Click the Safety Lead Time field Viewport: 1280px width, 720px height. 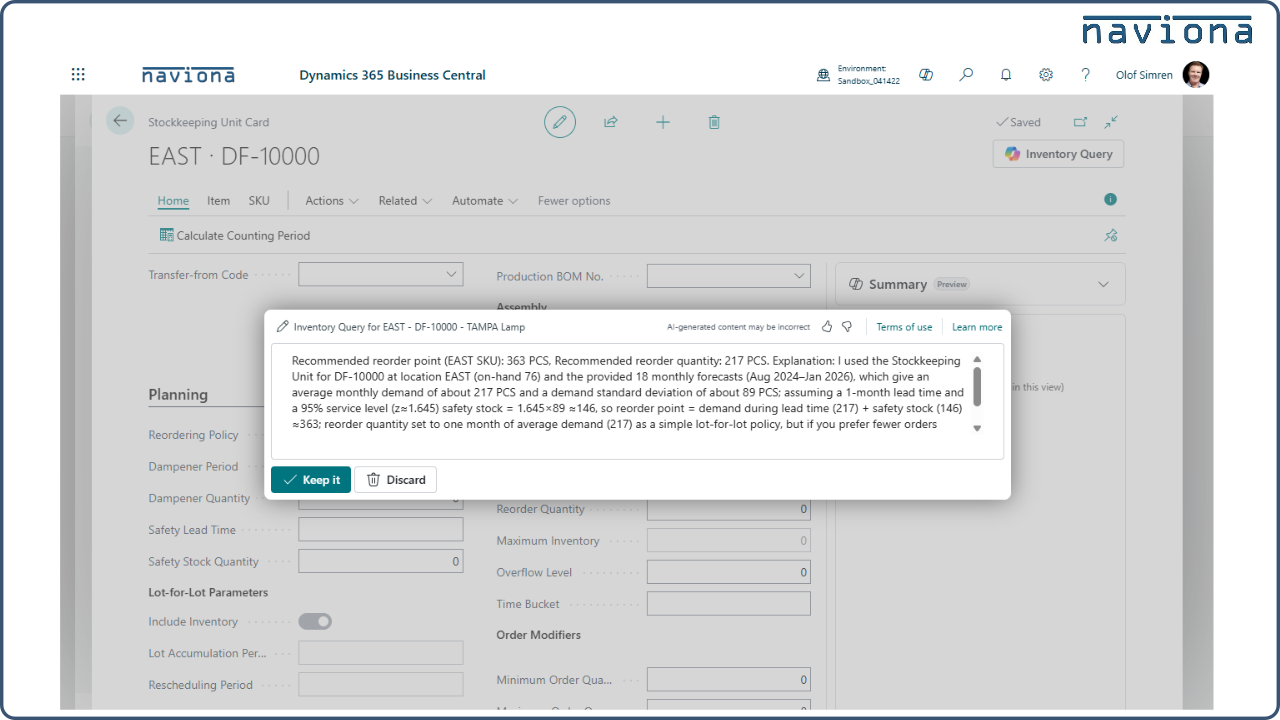click(x=381, y=530)
